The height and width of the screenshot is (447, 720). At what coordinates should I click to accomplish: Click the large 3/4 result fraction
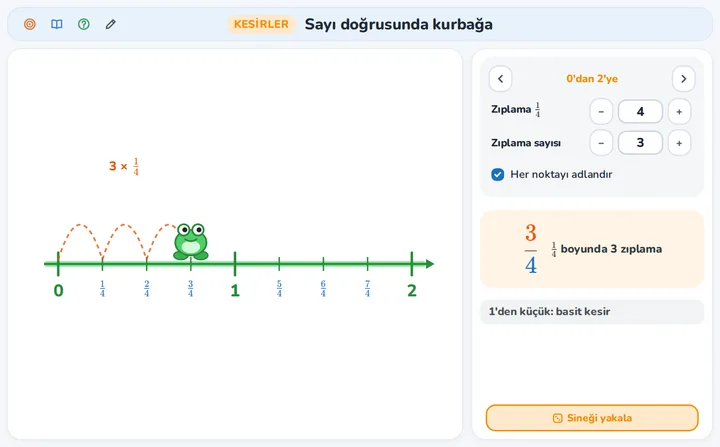[531, 249]
